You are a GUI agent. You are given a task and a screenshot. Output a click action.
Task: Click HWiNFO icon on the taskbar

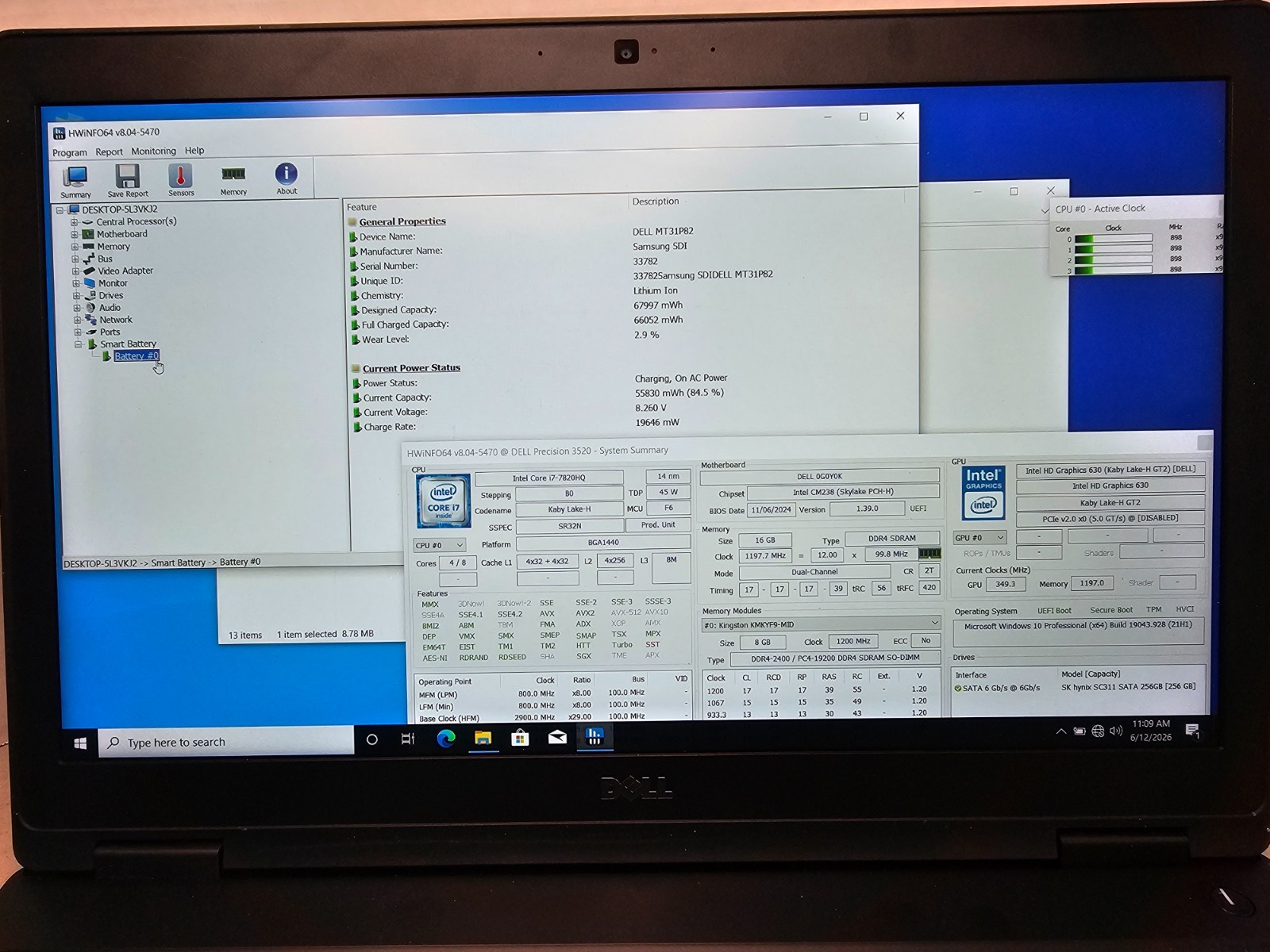coord(595,736)
